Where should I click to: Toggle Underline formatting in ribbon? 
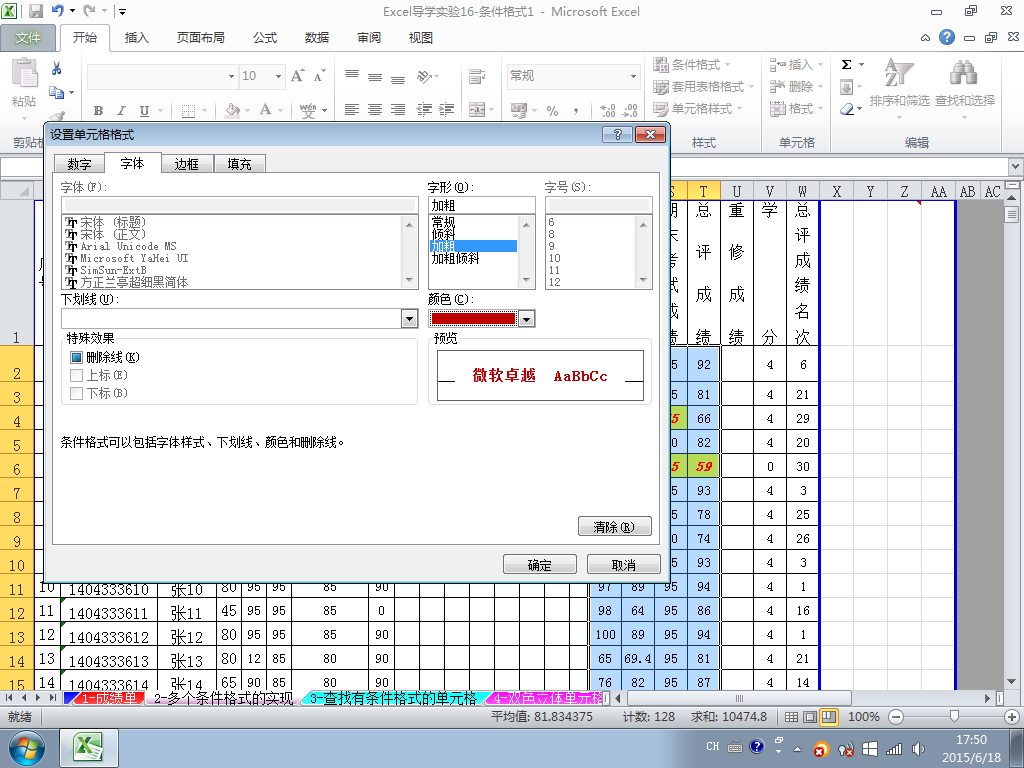(x=144, y=110)
